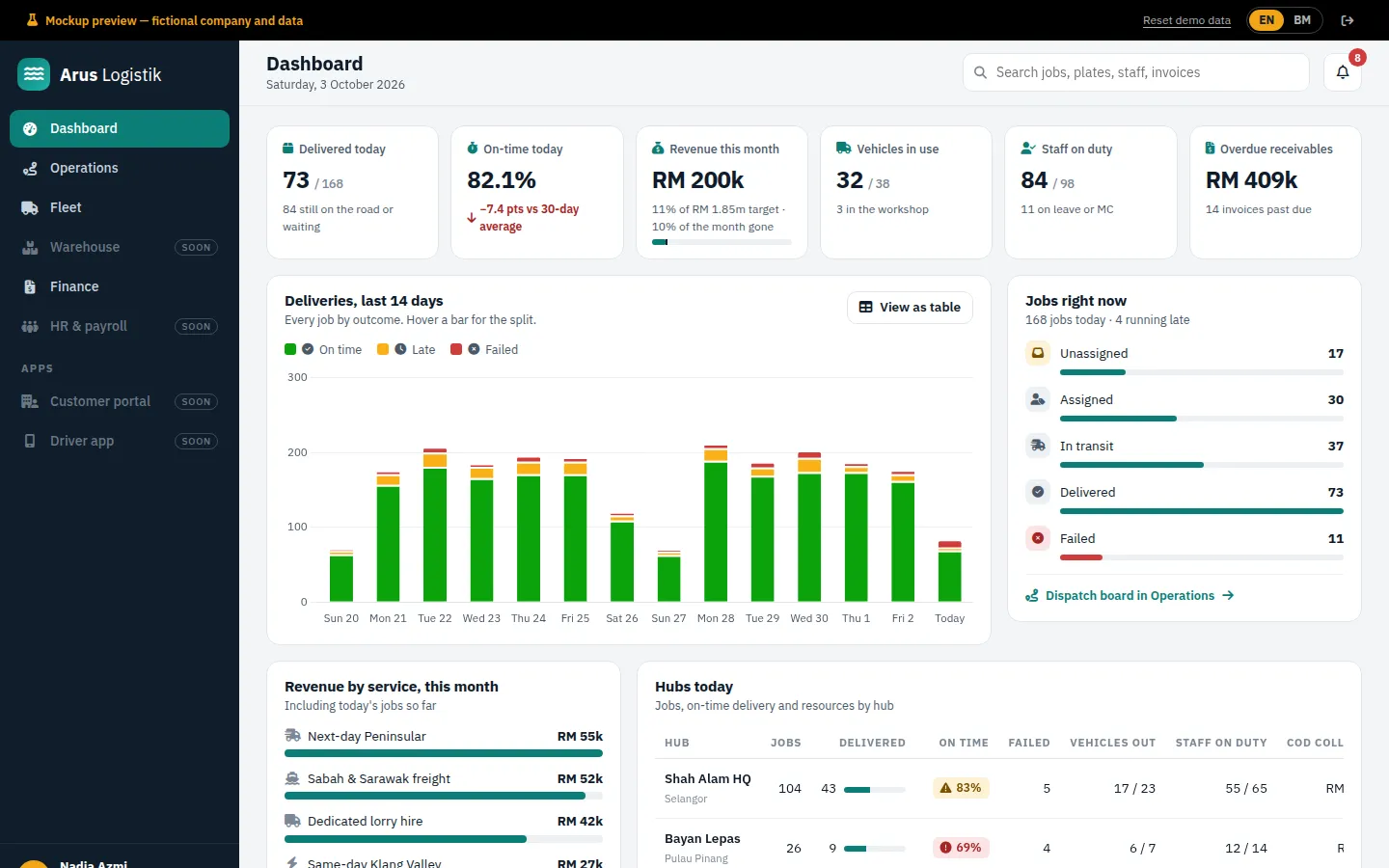Screen dimensions: 1389x868
Task: Click the Driver app sidebar item
Action: point(120,441)
